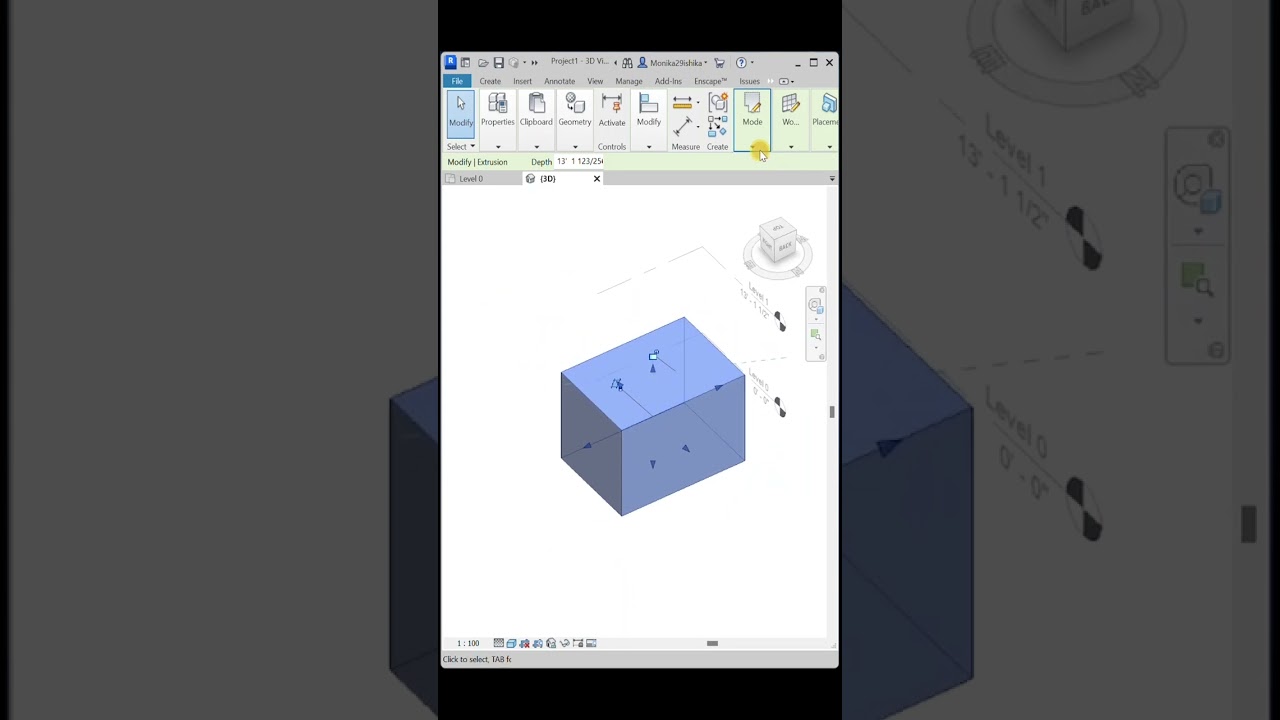Viewport: 1280px width, 720px height.
Task: Toggle Show Crop Region in view control bar
Action: coord(537,643)
